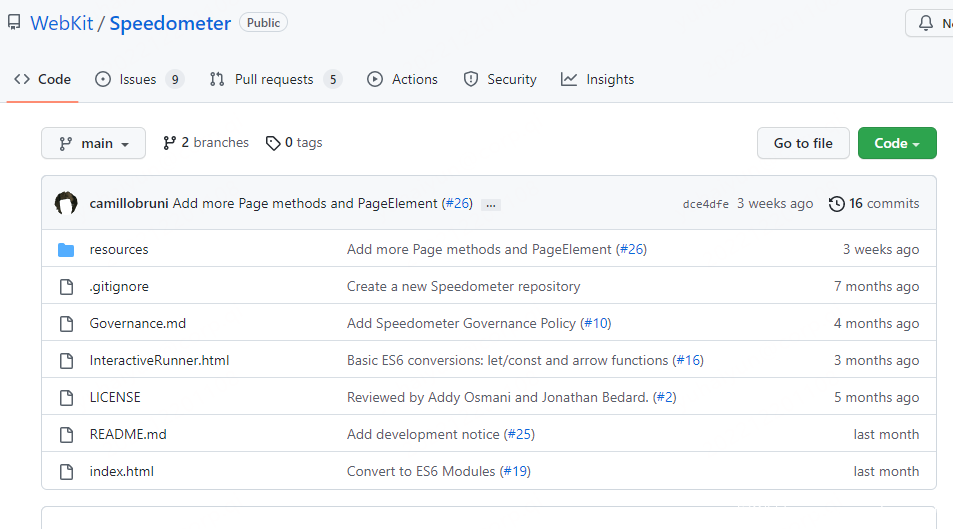953x529 pixels.
Task: Click the Governance.md file icon
Action: pos(66,323)
